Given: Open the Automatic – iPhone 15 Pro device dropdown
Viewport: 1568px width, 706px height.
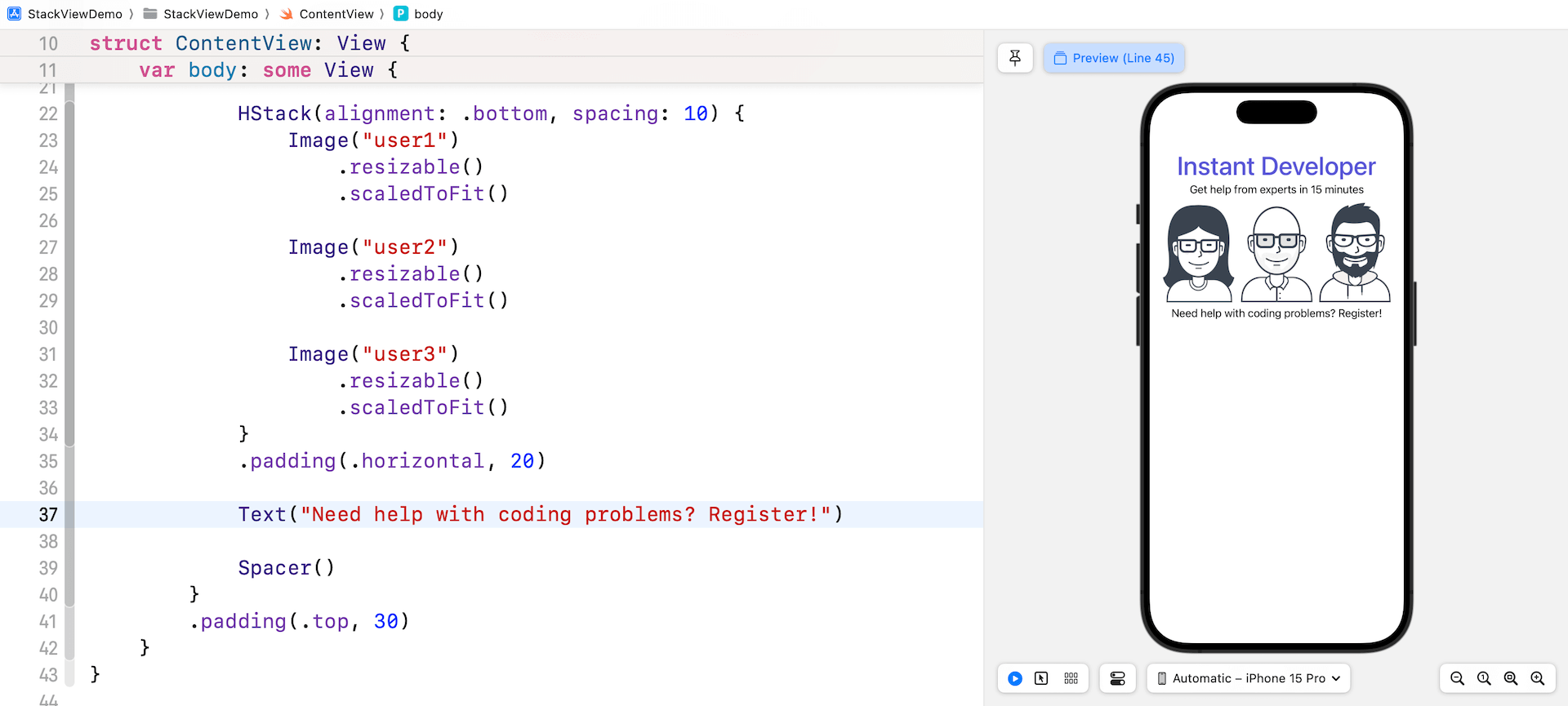Looking at the screenshot, I should tap(1249, 678).
